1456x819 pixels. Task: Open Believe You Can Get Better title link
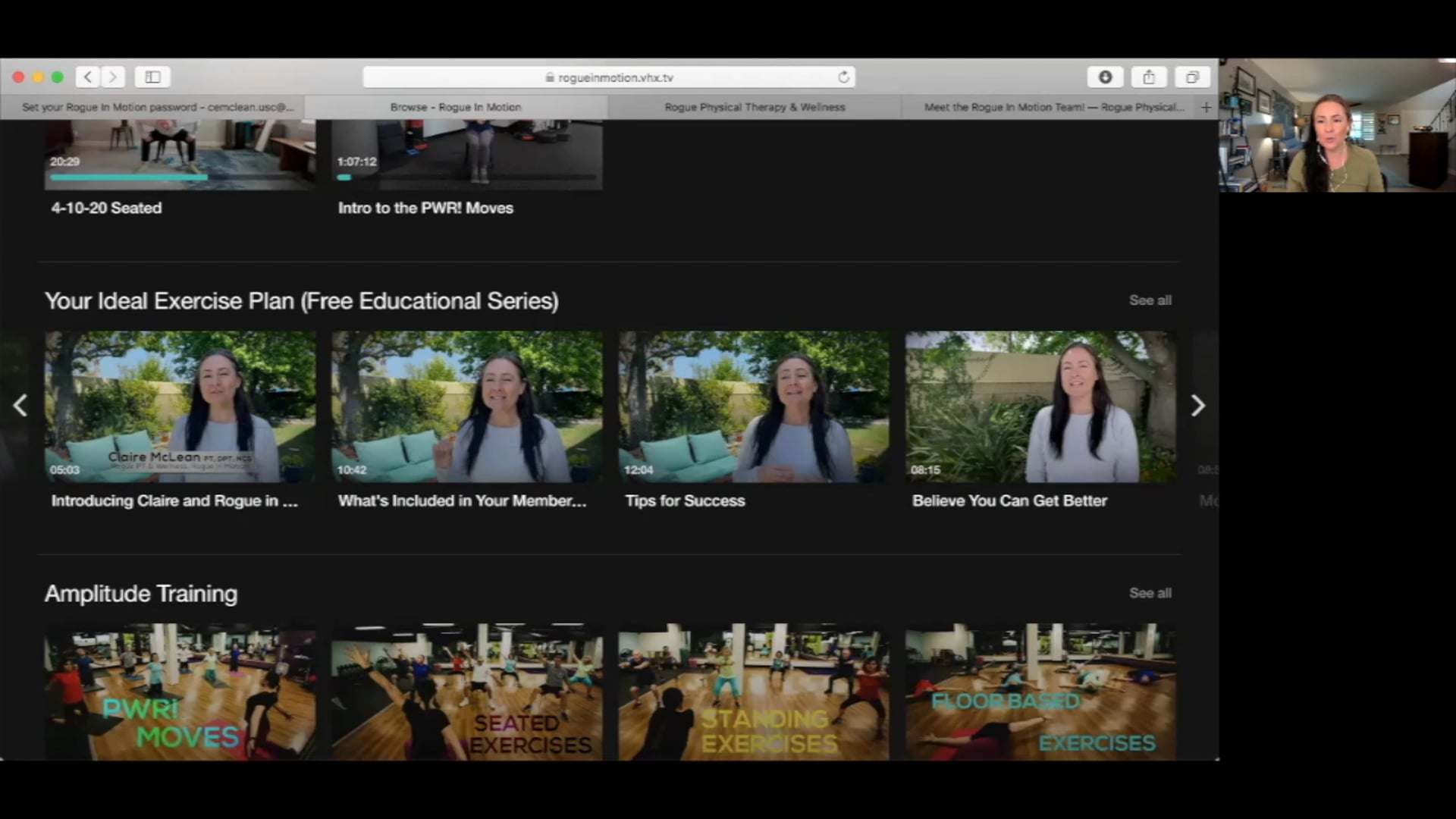click(1009, 500)
